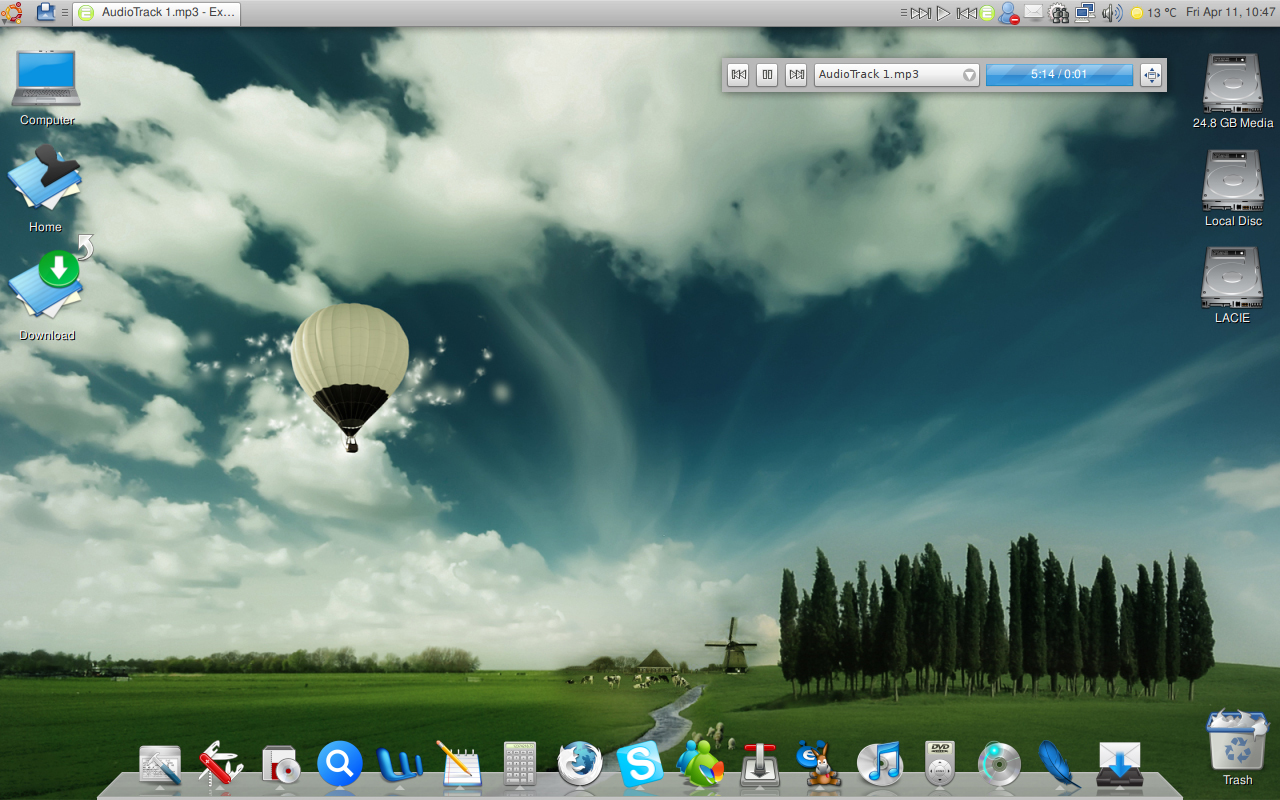The width and height of the screenshot is (1280, 800).
Task: Open the LACIE drive icon
Action: click(1232, 285)
